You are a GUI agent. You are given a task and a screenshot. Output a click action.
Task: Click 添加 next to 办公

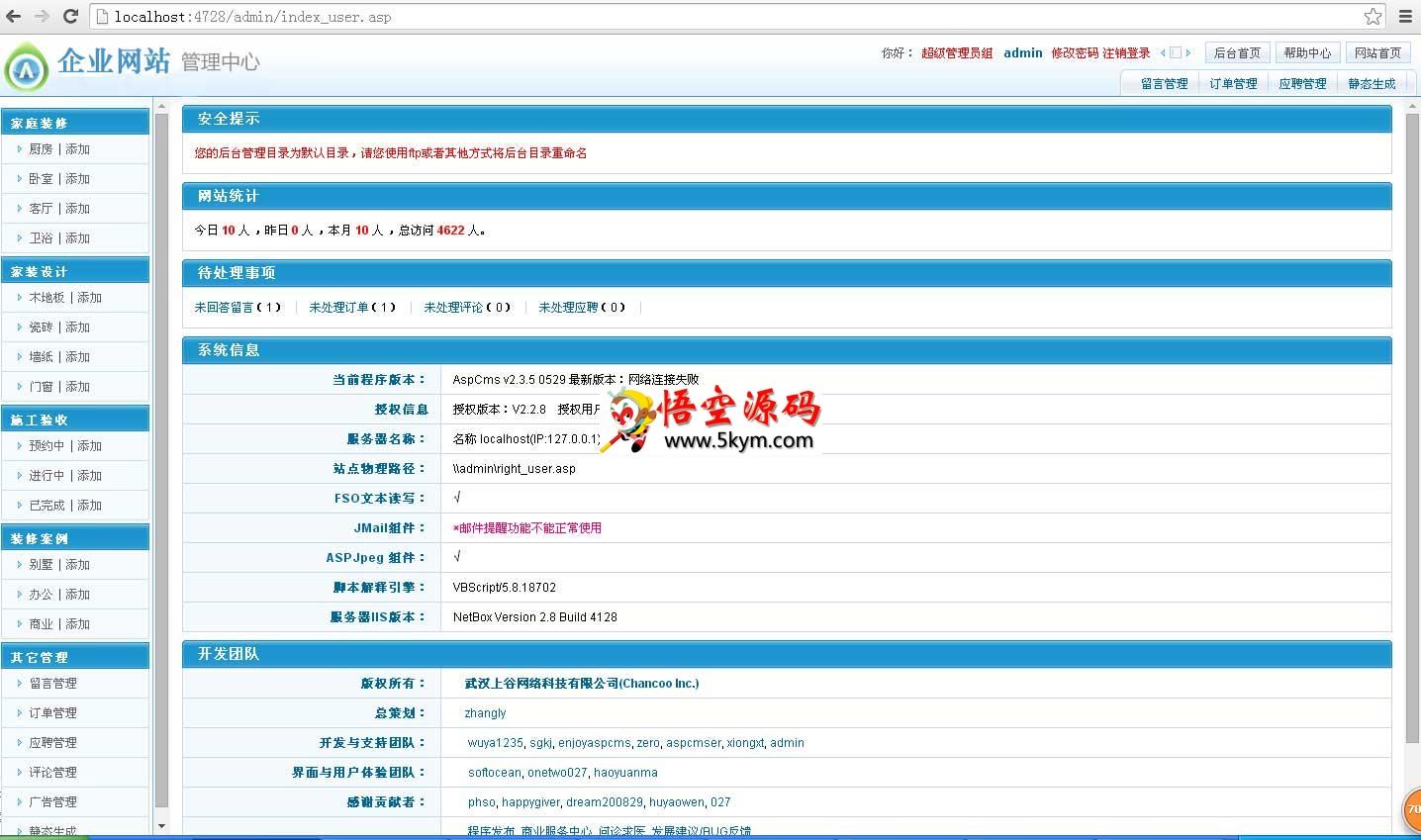77,595
